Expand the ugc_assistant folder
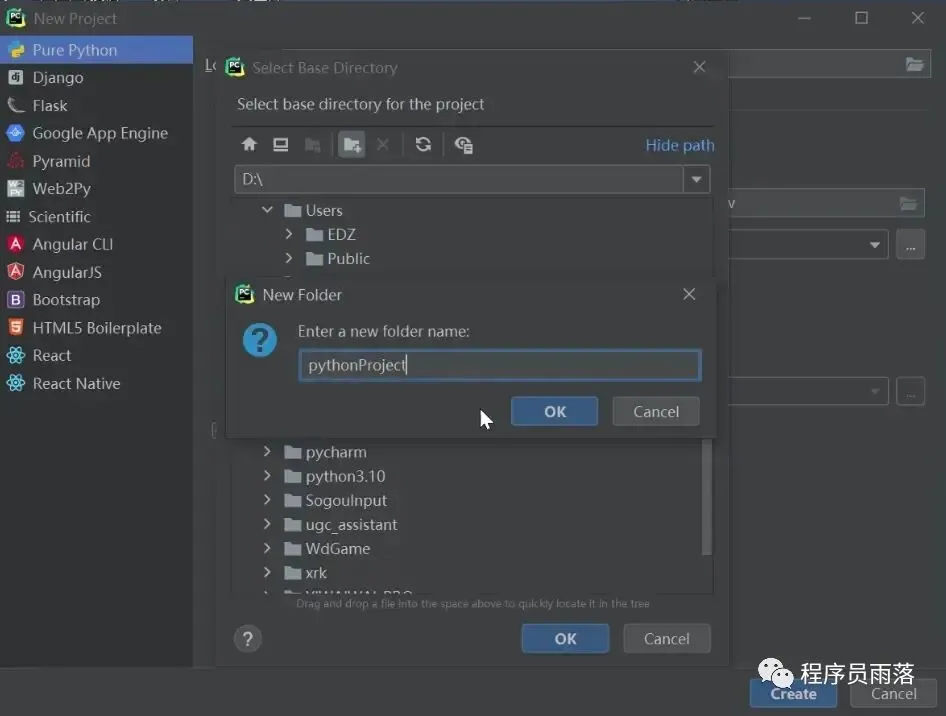Viewport: 946px width, 716px height. point(267,524)
